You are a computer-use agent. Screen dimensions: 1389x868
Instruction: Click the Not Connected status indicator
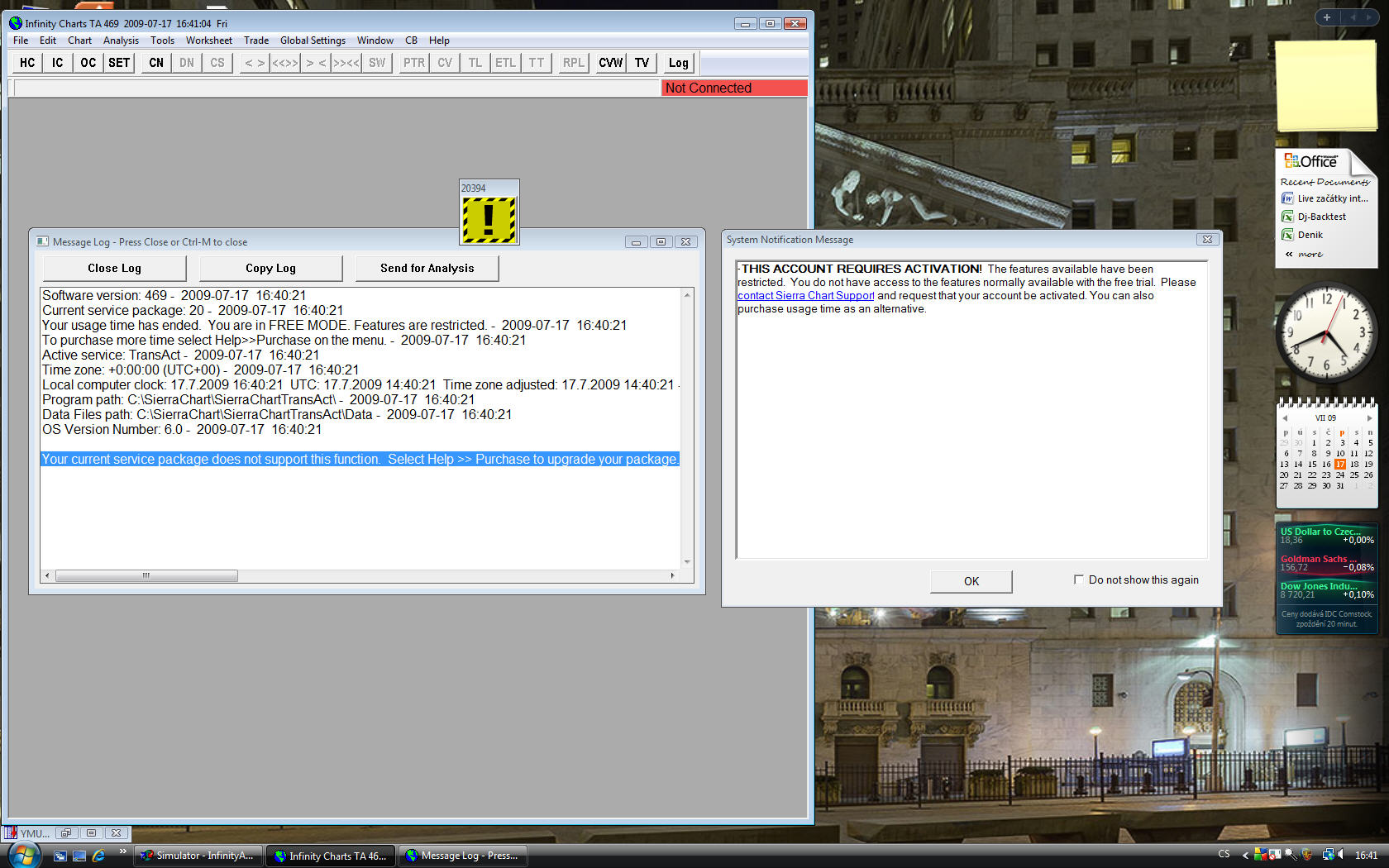pos(734,88)
